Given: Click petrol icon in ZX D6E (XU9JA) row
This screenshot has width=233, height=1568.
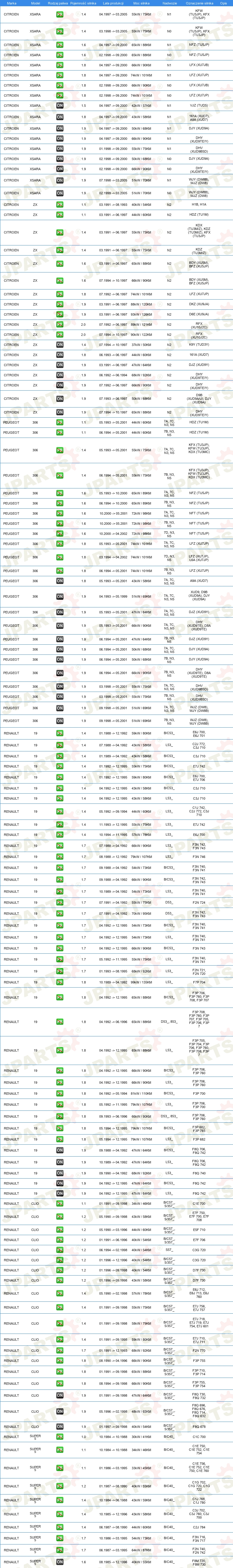Looking at the screenshot, I should coord(60,315).
